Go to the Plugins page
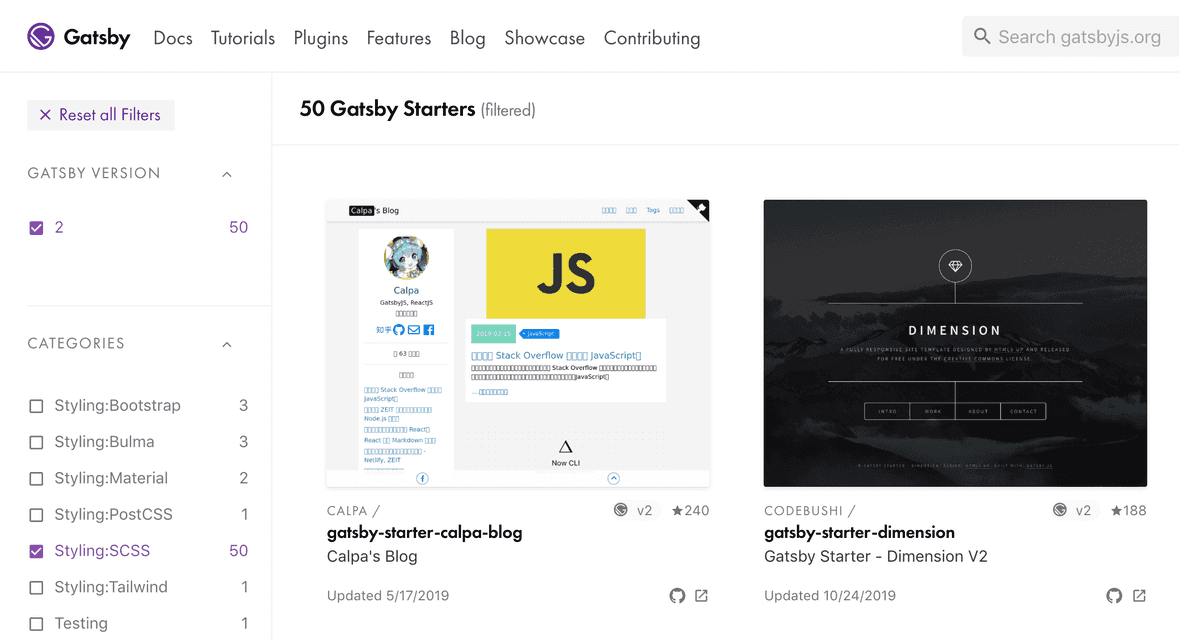Screen dimensions: 1179x640 tap(320, 38)
